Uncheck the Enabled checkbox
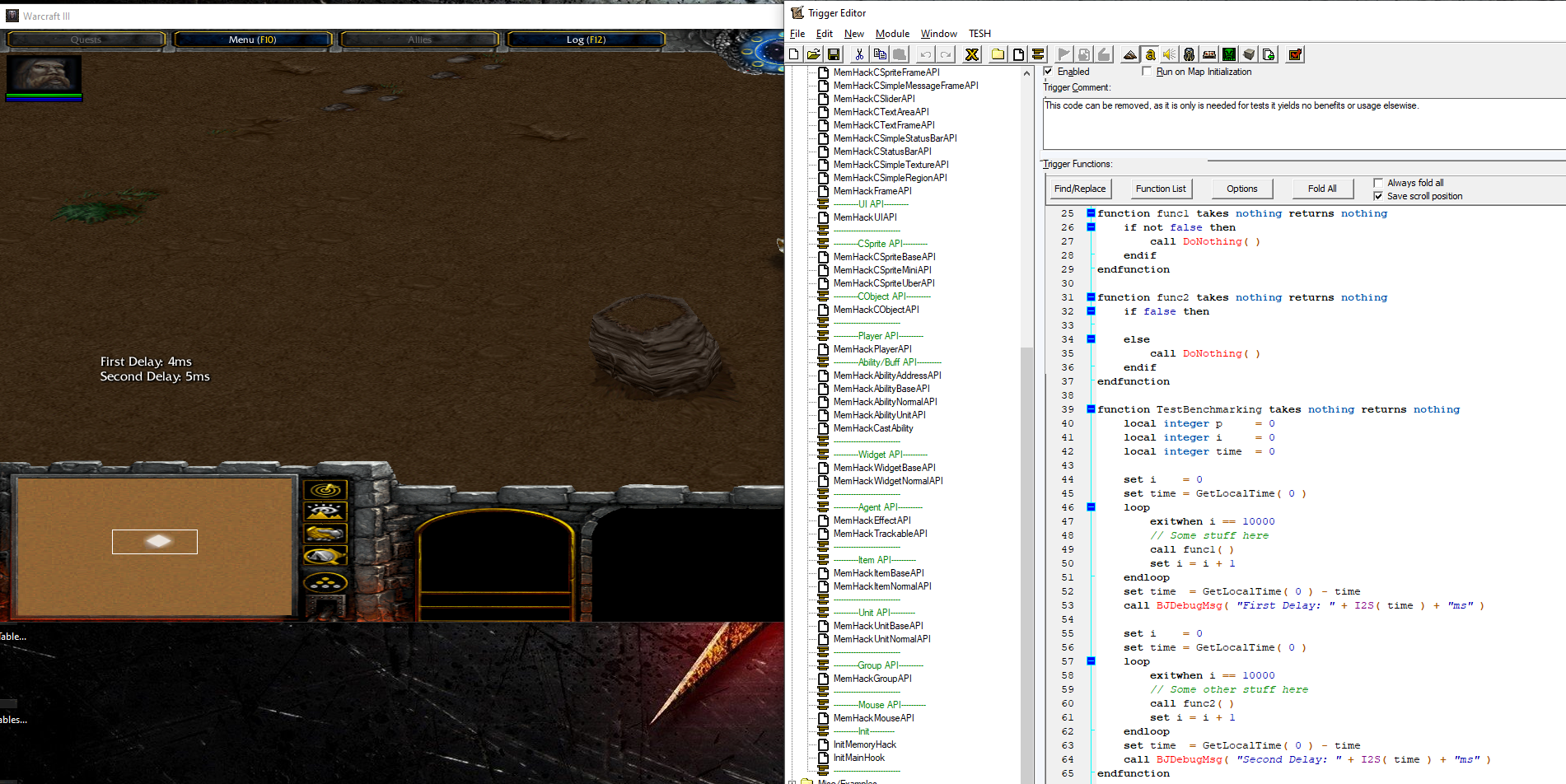The height and width of the screenshot is (784, 1566). [1048, 72]
